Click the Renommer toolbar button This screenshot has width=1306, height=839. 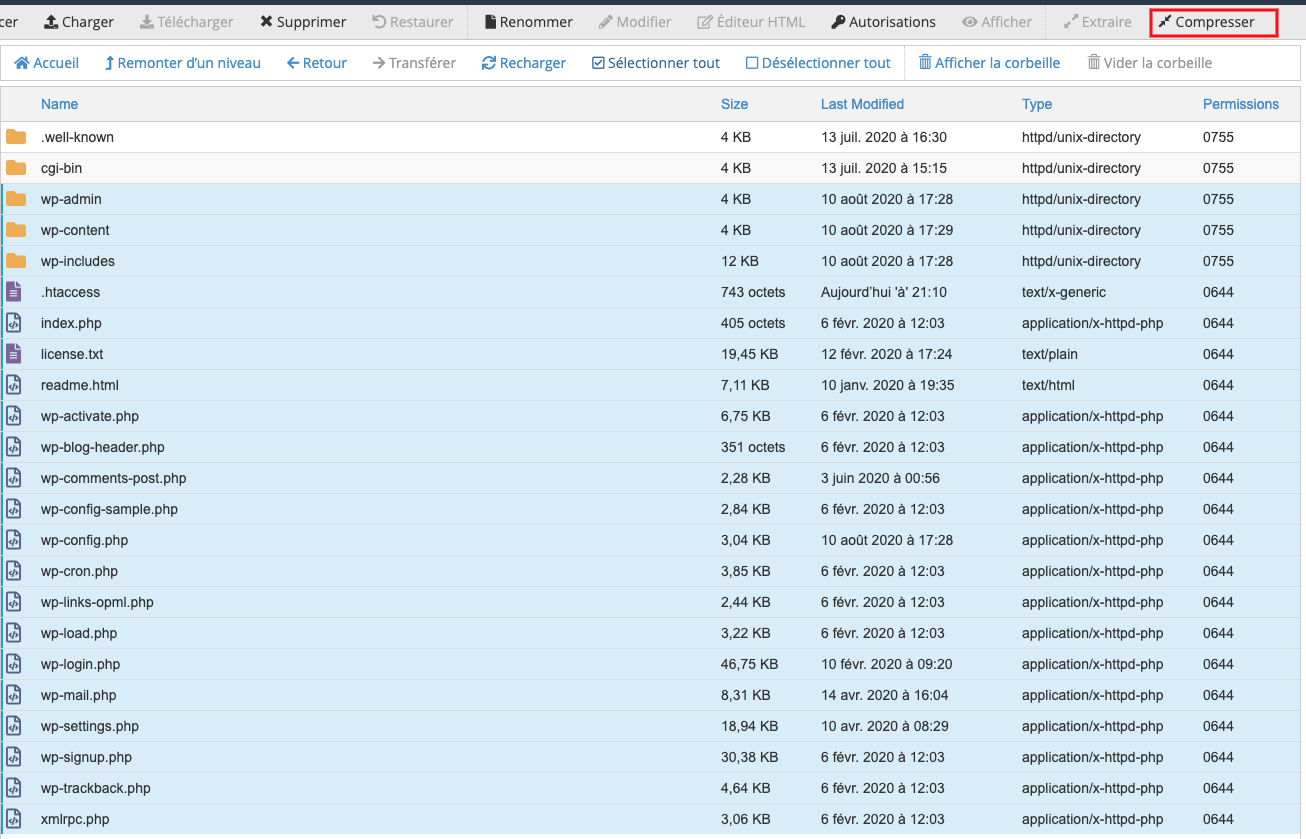(x=529, y=22)
